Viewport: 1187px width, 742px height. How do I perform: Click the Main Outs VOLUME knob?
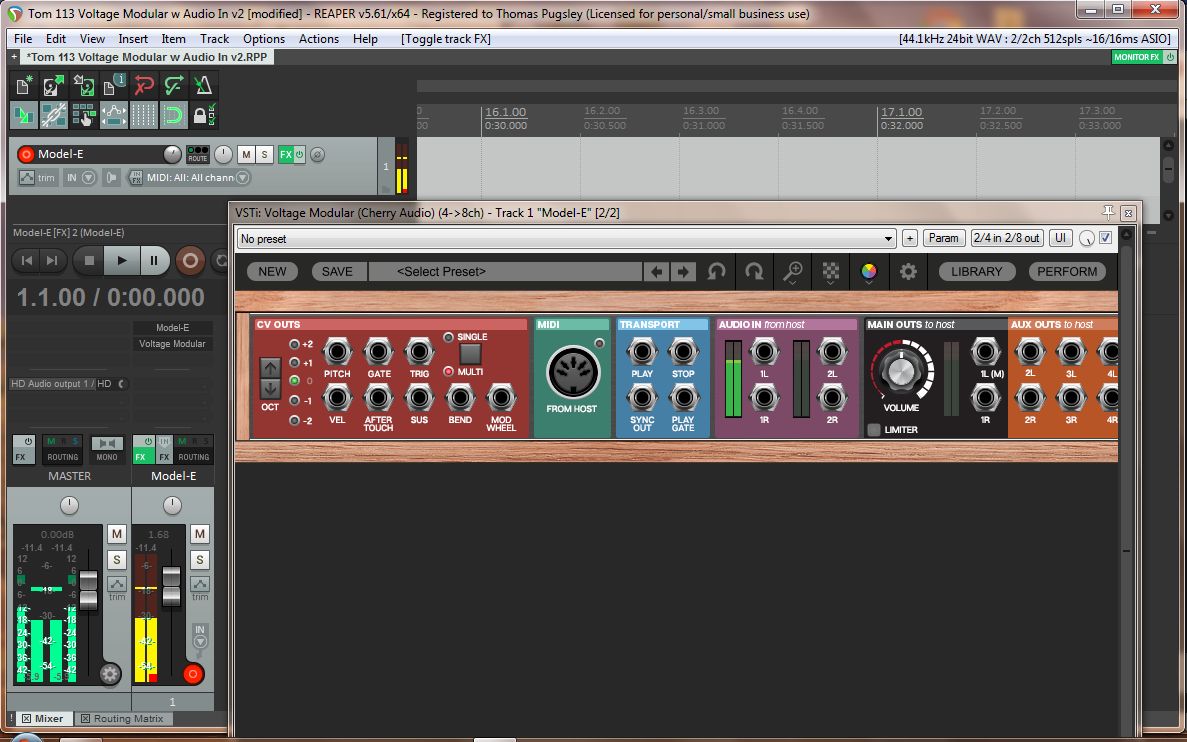click(901, 371)
